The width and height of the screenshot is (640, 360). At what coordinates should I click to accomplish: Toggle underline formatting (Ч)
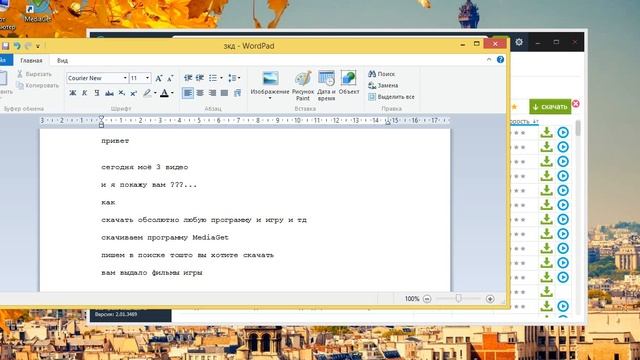(x=97, y=93)
